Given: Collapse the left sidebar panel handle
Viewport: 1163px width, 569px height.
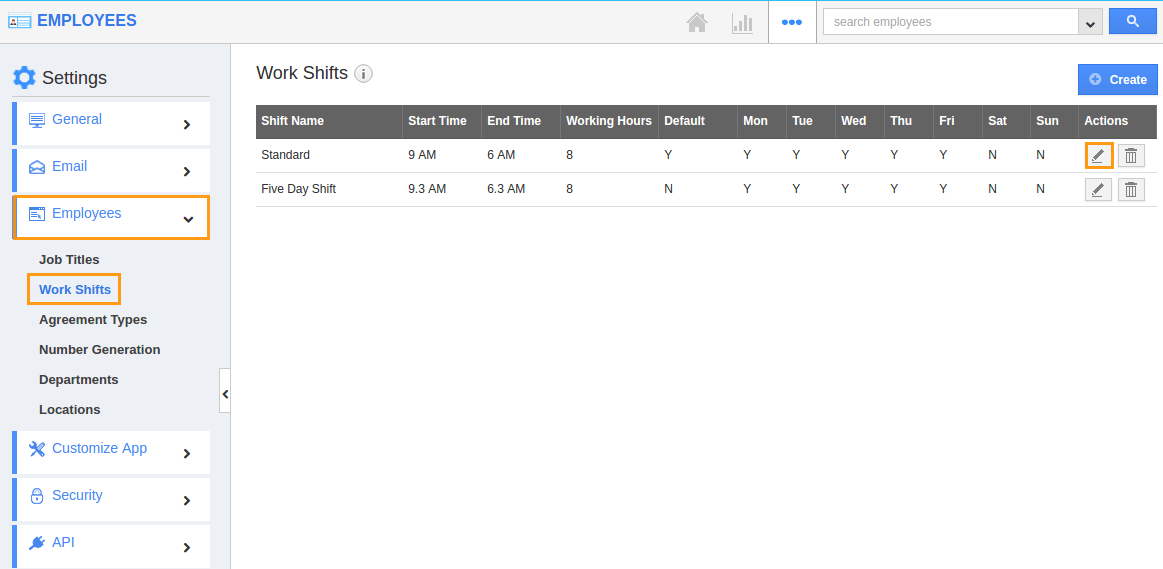Looking at the screenshot, I should [225, 394].
